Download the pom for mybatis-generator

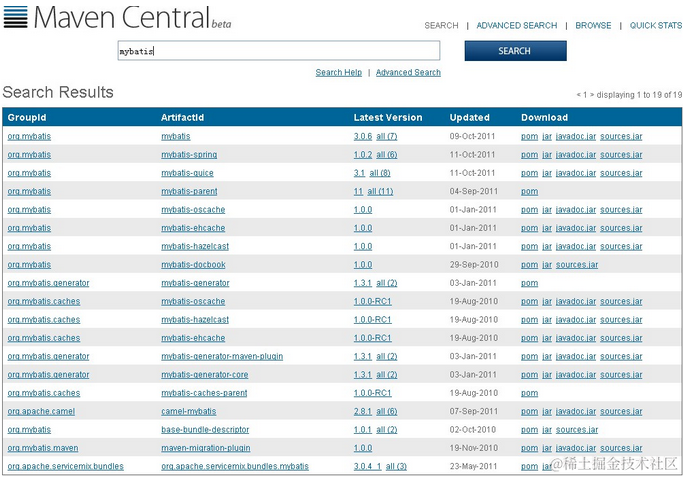point(529,283)
